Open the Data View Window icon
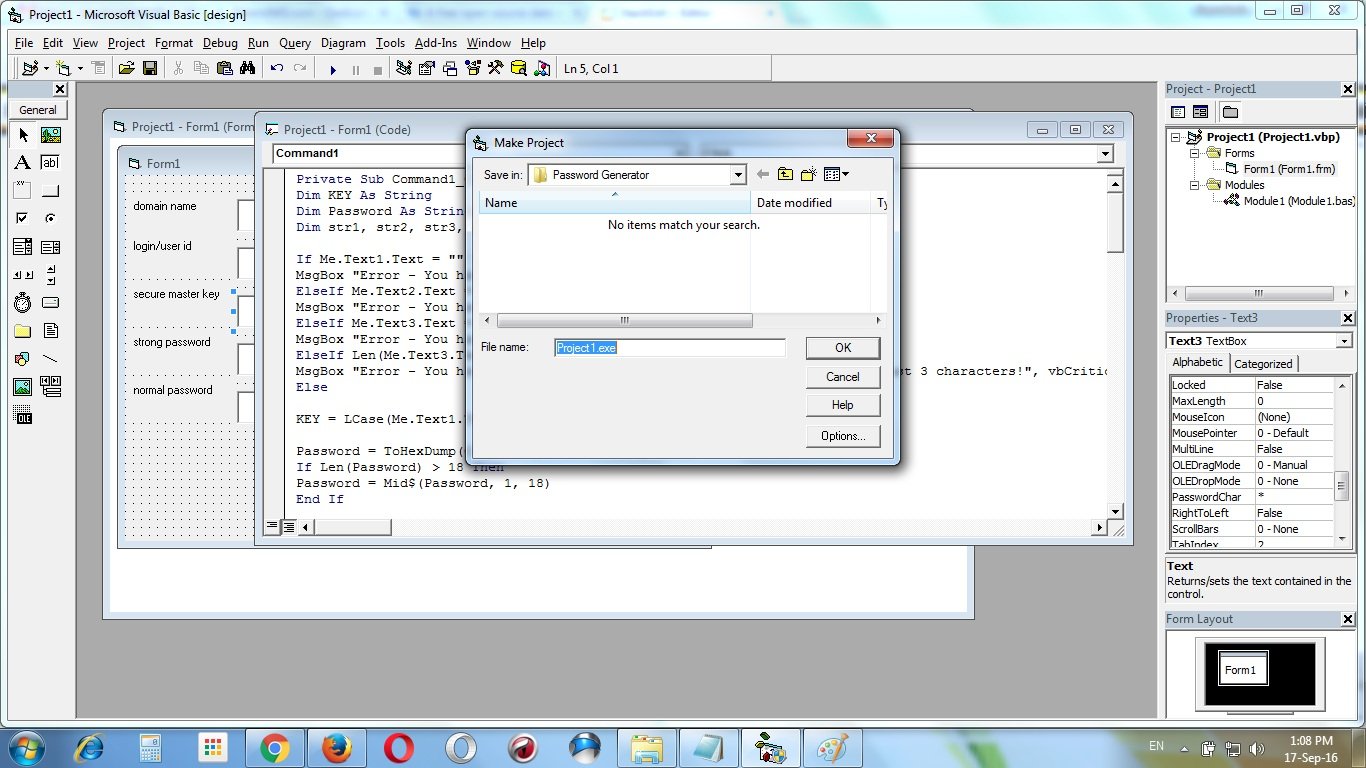 point(518,68)
